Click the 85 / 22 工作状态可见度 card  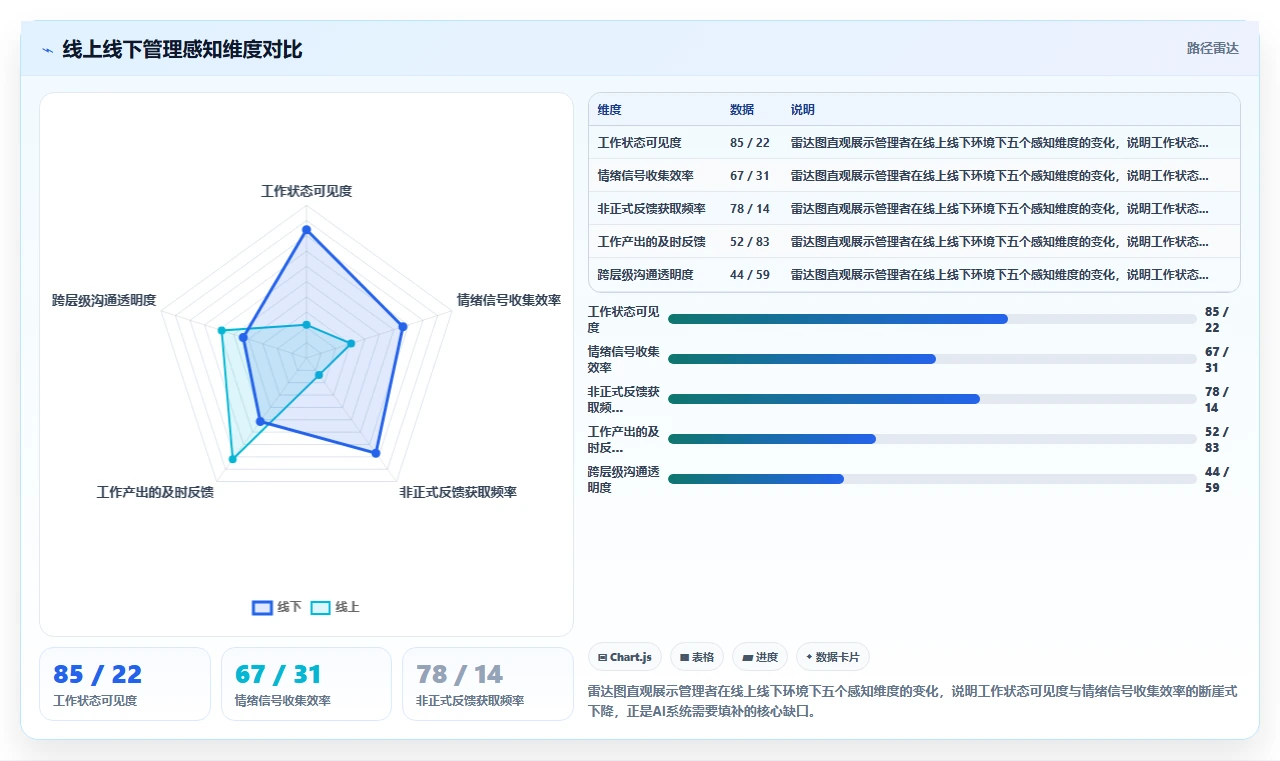(x=125, y=684)
